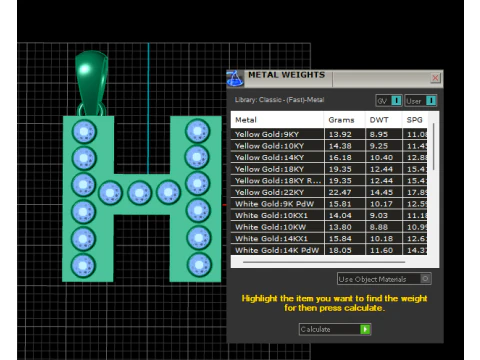Click the Metal Weights flask icon
This screenshot has height=360, width=480.
(x=235, y=79)
